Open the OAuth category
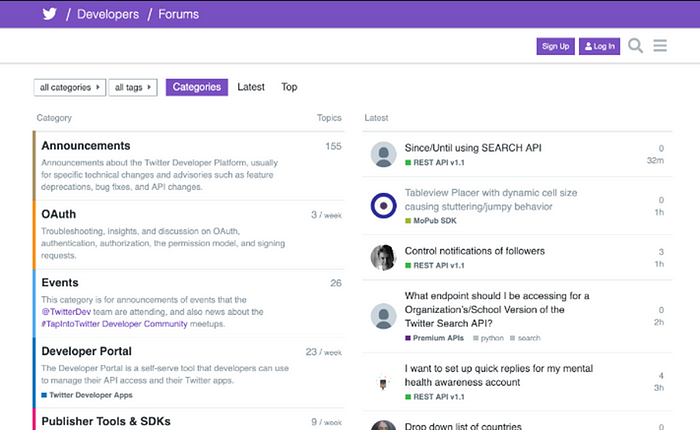Screen dimensions: 700x430 (x=58, y=214)
